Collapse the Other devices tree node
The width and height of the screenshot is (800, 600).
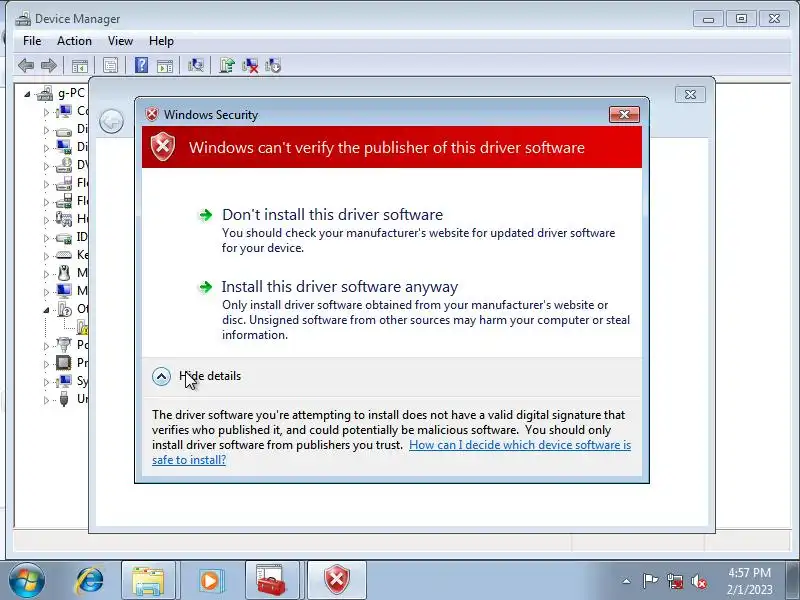[46, 310]
